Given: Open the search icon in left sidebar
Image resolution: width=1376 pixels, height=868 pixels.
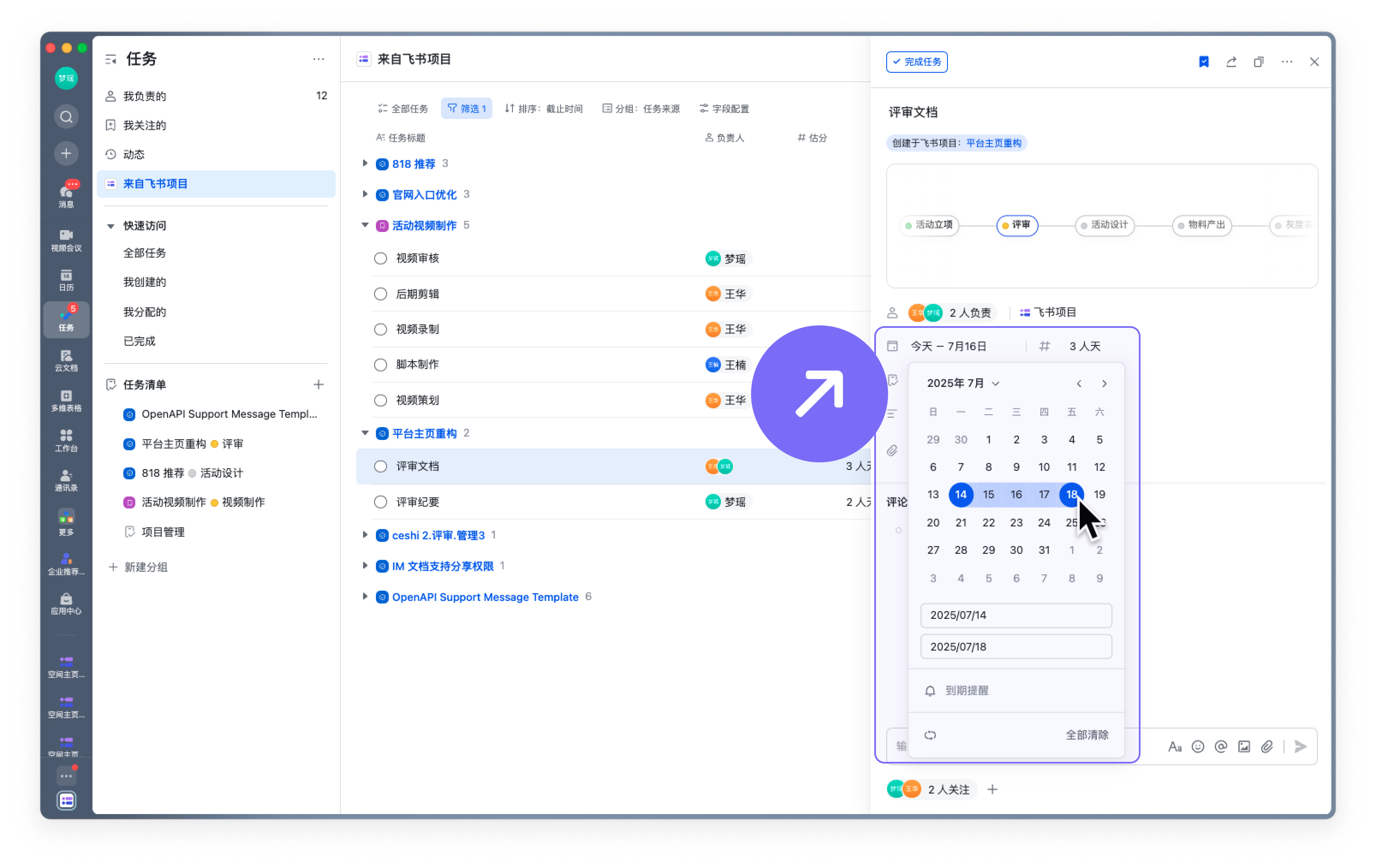Looking at the screenshot, I should click(66, 117).
